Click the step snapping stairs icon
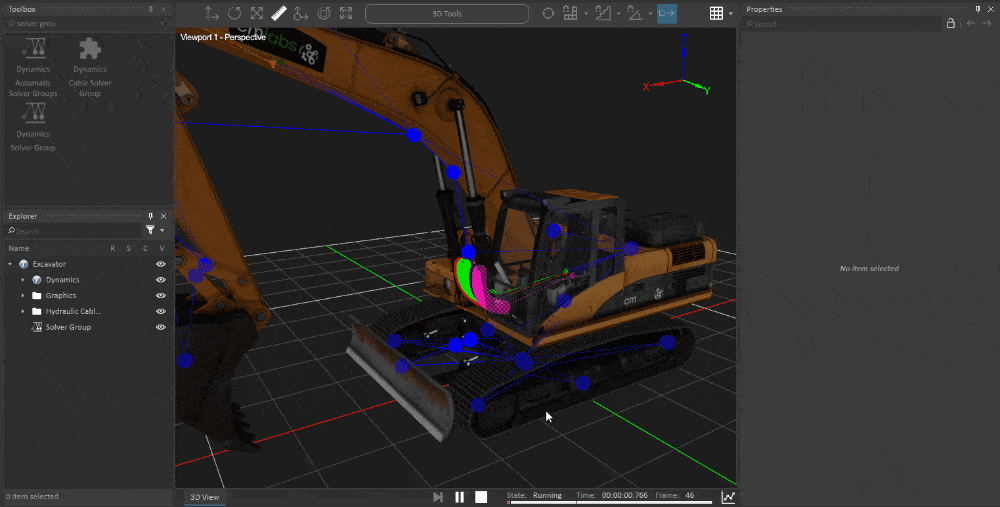This screenshot has height=507, width=1000. pyautogui.click(x=602, y=13)
